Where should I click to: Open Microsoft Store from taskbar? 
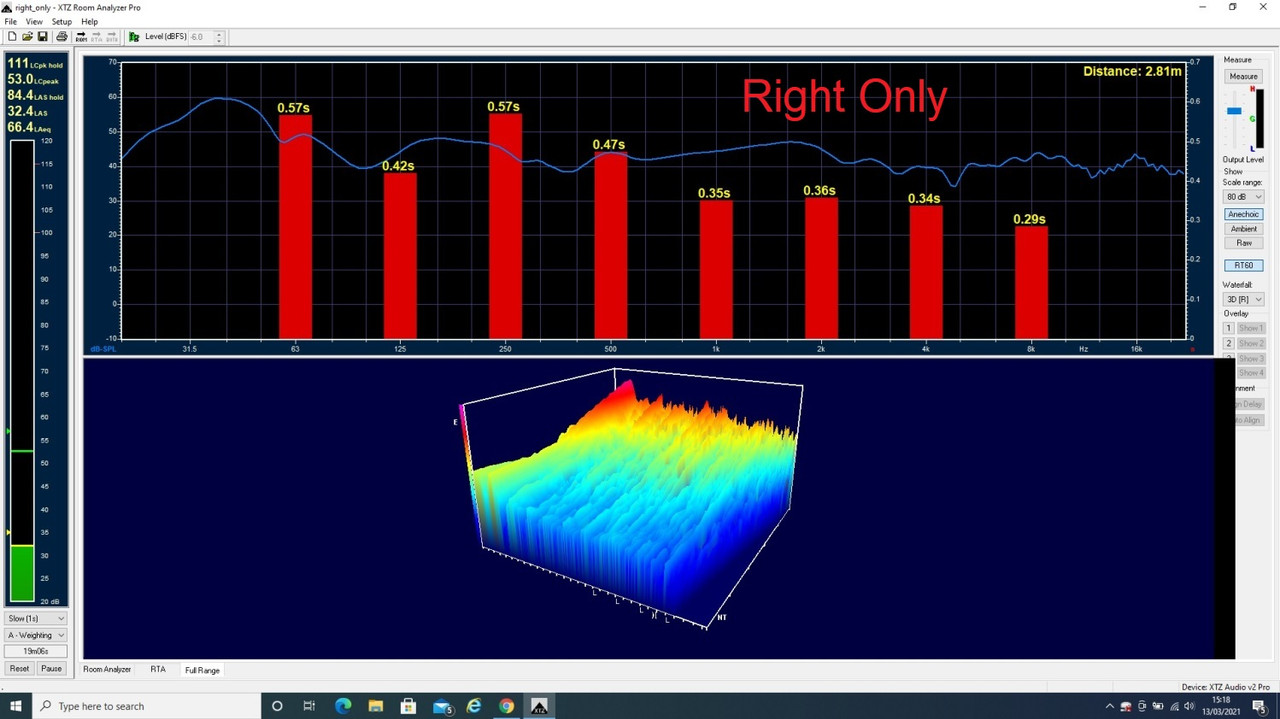pyautogui.click(x=408, y=706)
